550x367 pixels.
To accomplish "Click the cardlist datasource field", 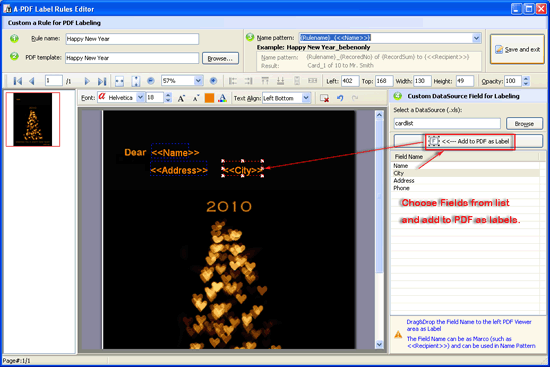I will point(447,124).
